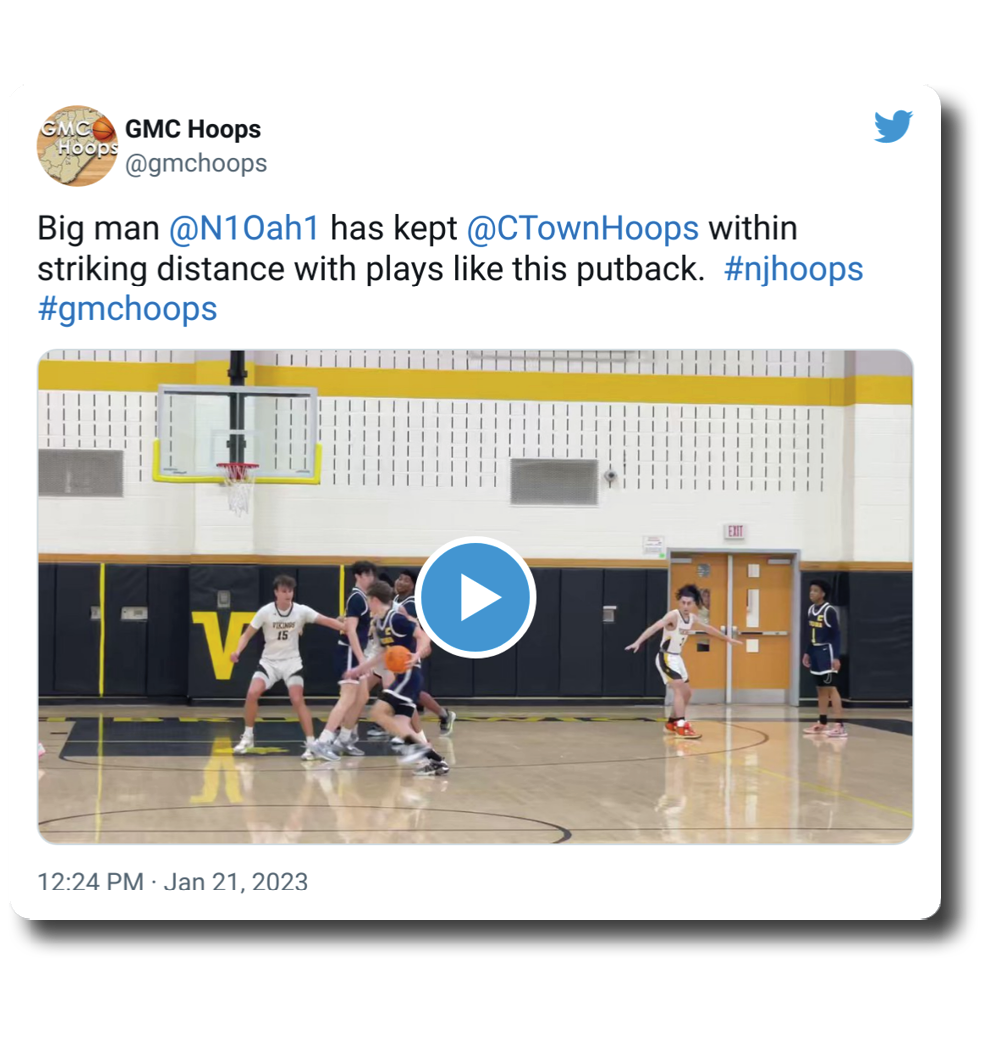Click the basketball hoop in video
Viewport: 996px width, 1064px height.
[x=237, y=485]
